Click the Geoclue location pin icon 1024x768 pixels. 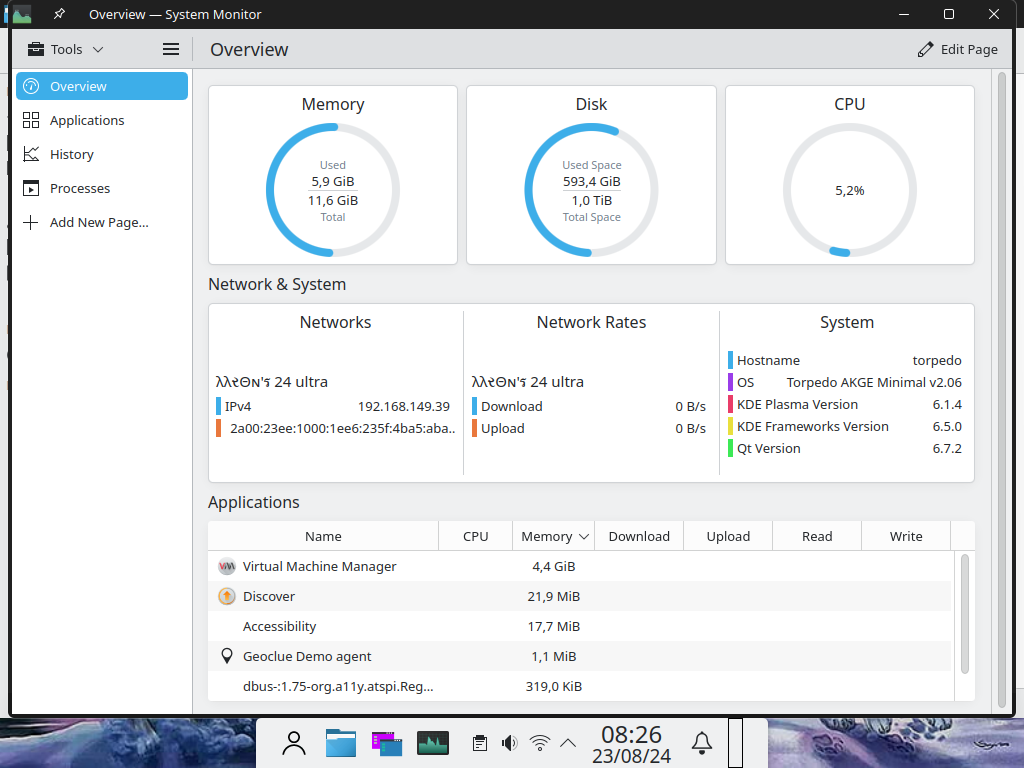pos(227,656)
